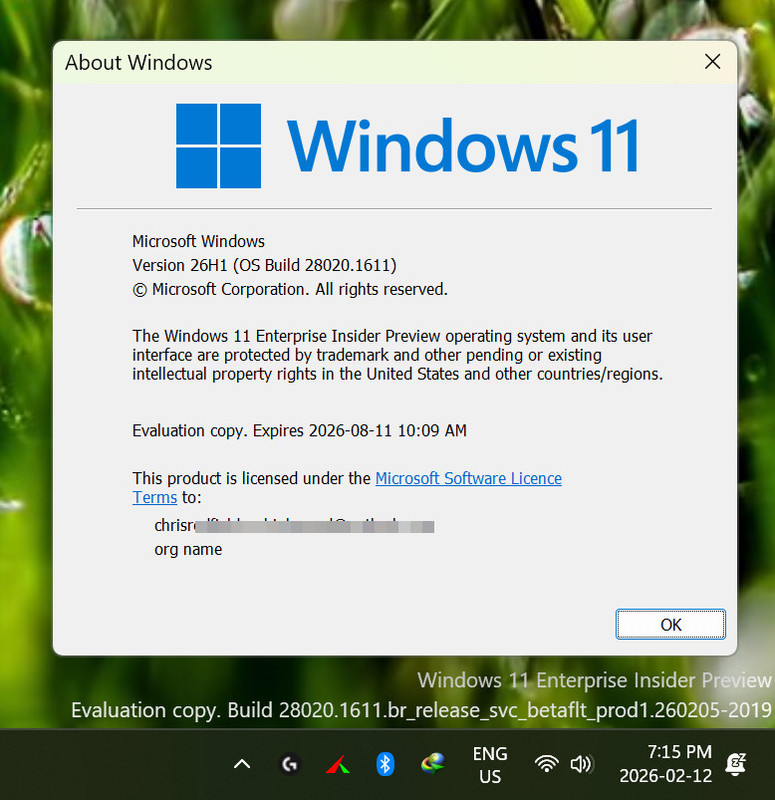775x800 pixels.
Task: Click the Enterprise Insider Preview paragraph
Action: coord(397,355)
